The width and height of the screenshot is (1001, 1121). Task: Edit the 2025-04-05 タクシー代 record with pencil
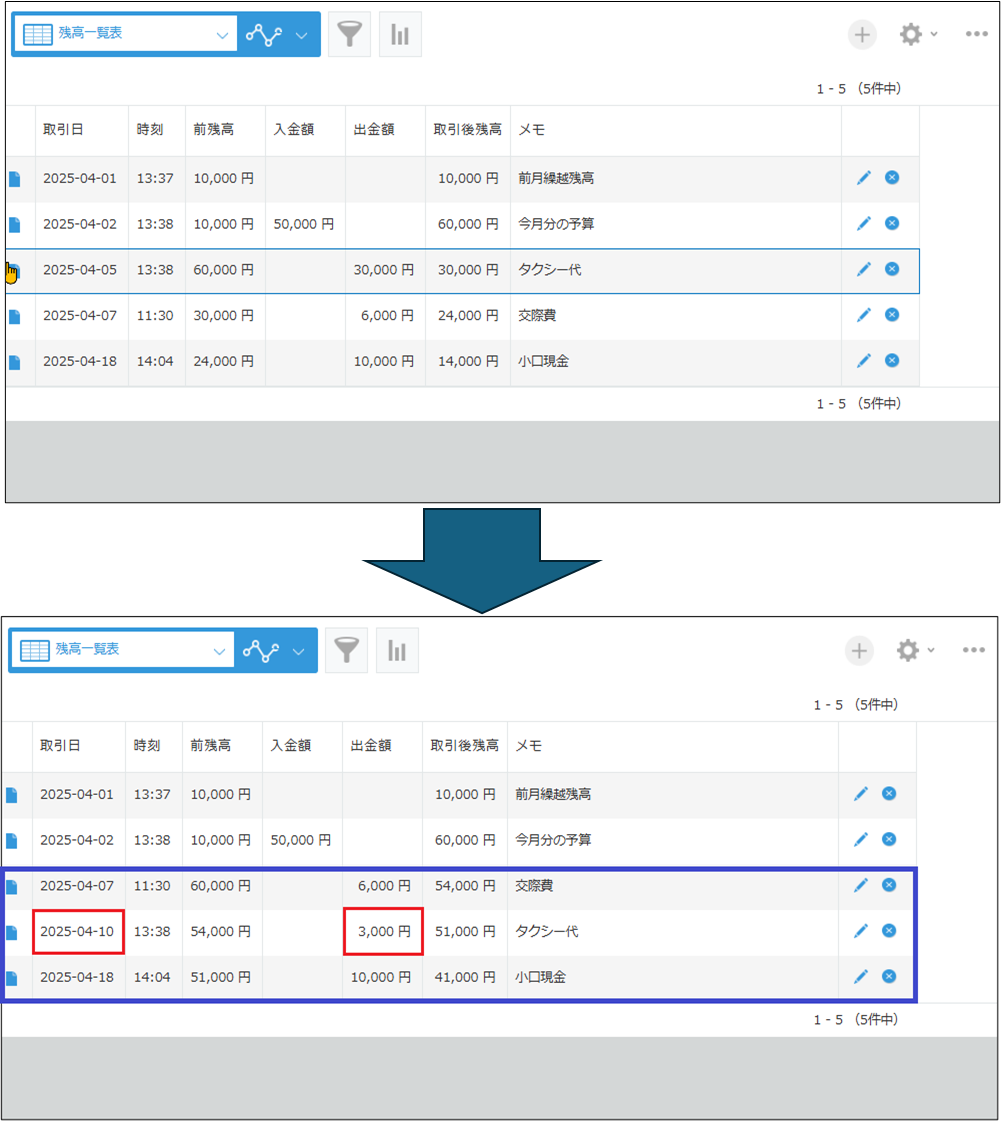click(x=864, y=269)
